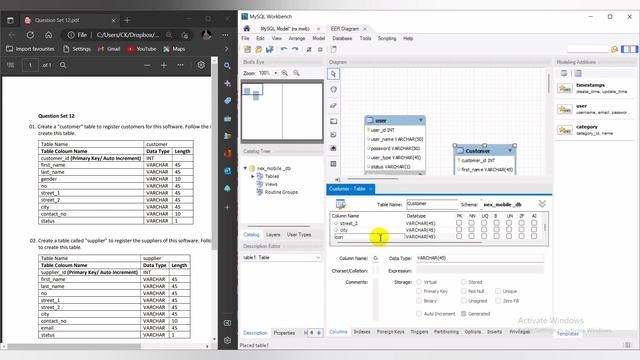Open the Description Editor object dropdown
The height and width of the screenshot is (360, 640).
click(318, 258)
